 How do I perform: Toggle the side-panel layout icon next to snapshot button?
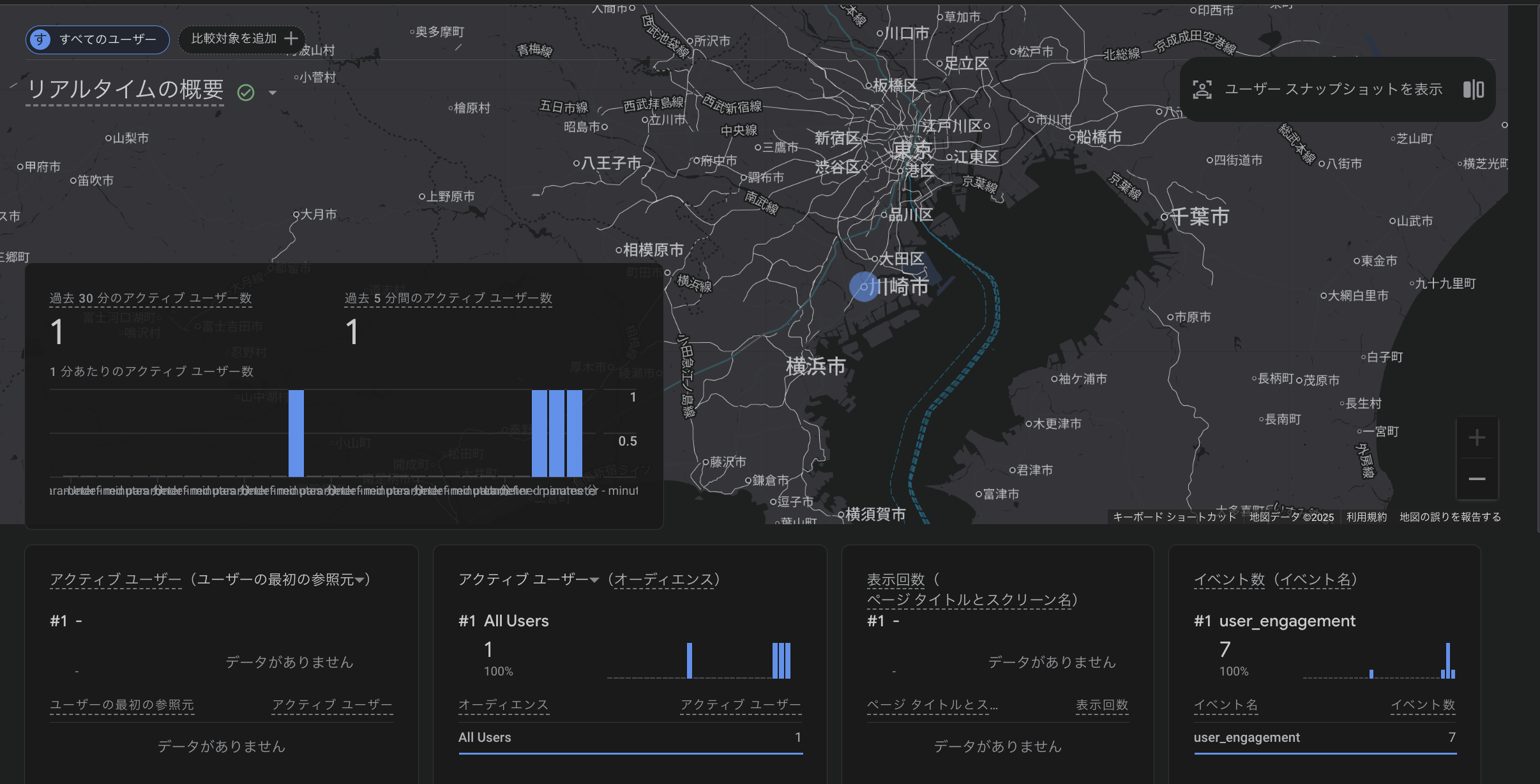[x=1472, y=89]
